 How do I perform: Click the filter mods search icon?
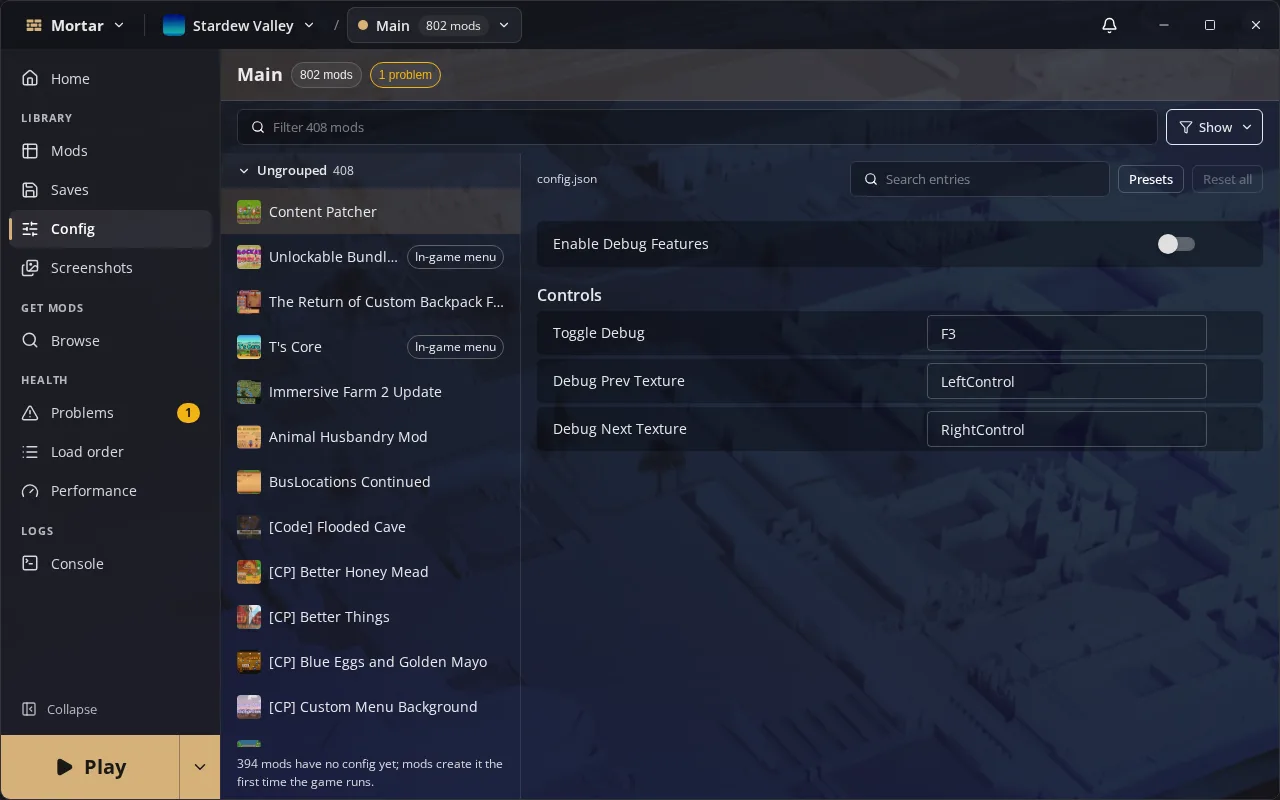(258, 127)
